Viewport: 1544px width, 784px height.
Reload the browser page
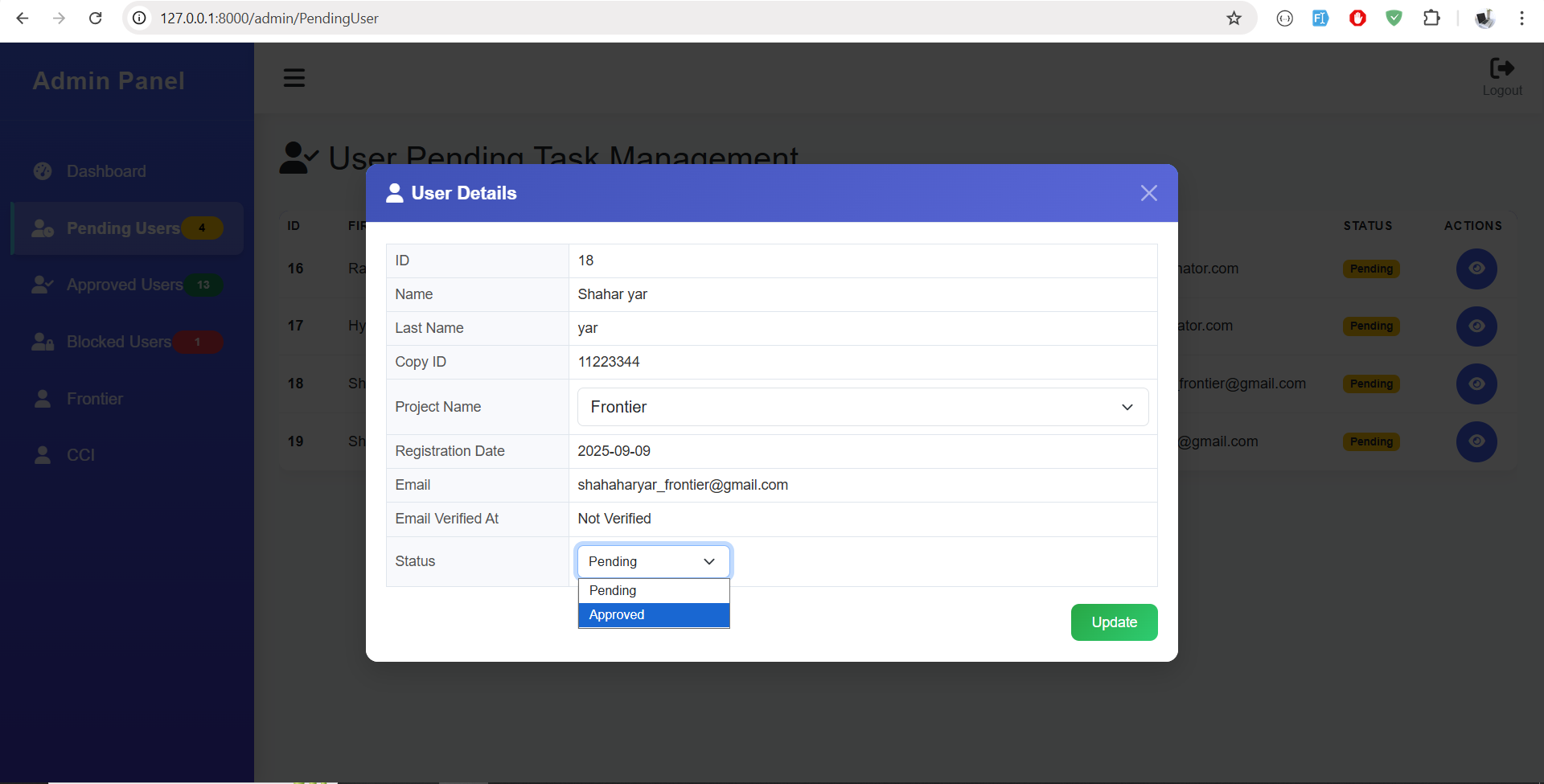[96, 18]
